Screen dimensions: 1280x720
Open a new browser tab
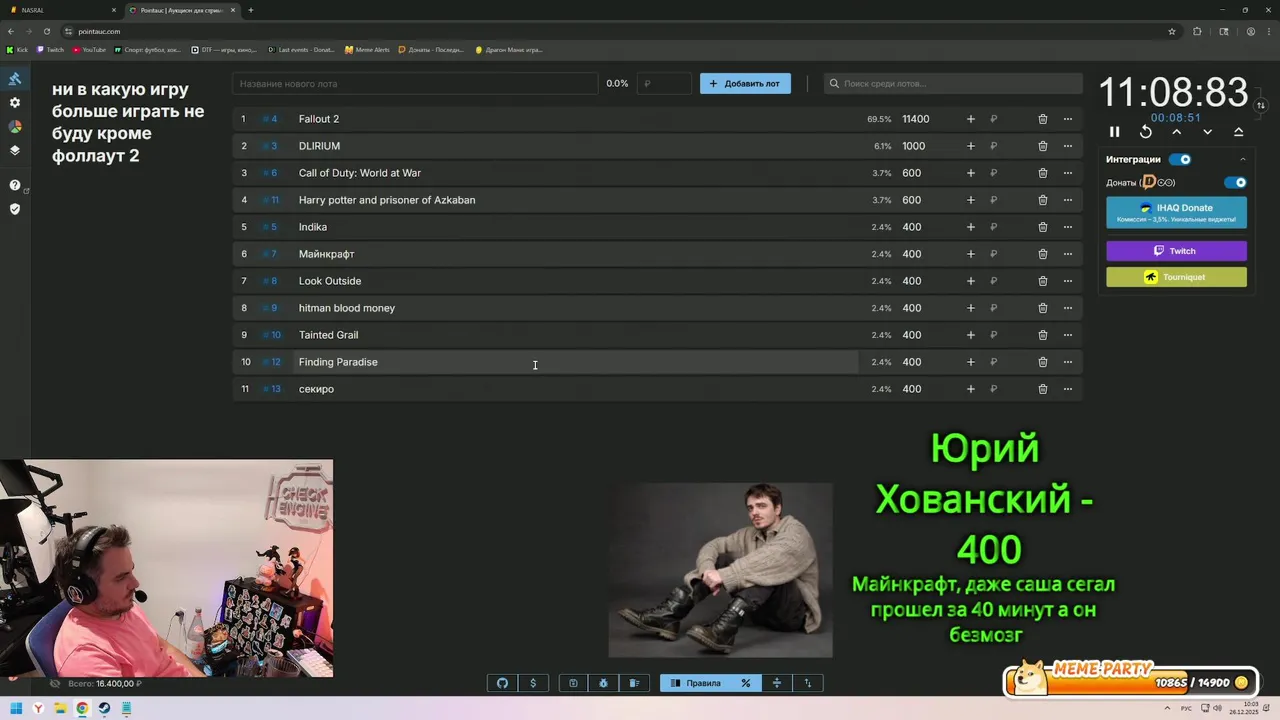coord(250,10)
